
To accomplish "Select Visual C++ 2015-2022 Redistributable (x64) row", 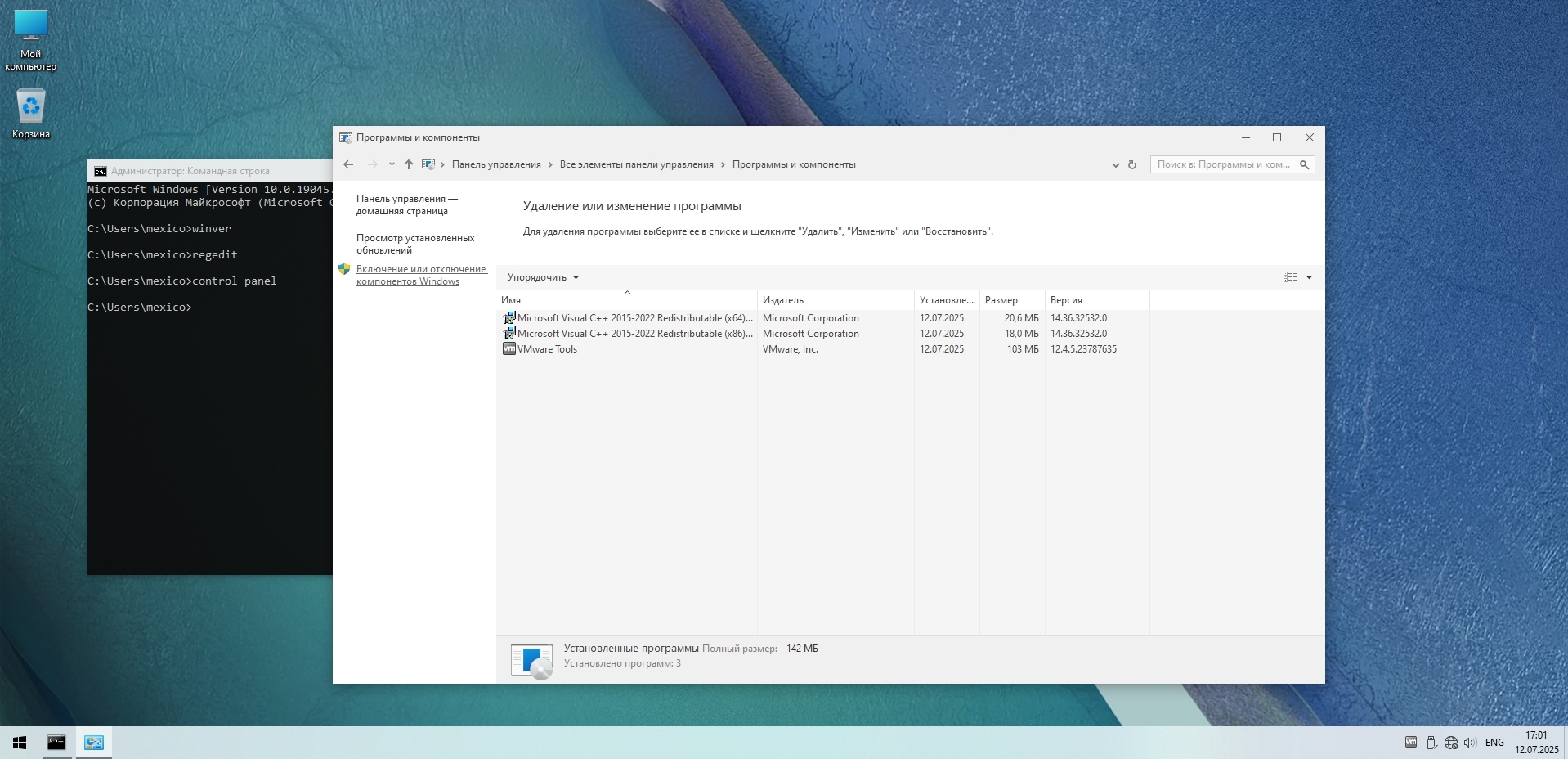I will 822,318.
